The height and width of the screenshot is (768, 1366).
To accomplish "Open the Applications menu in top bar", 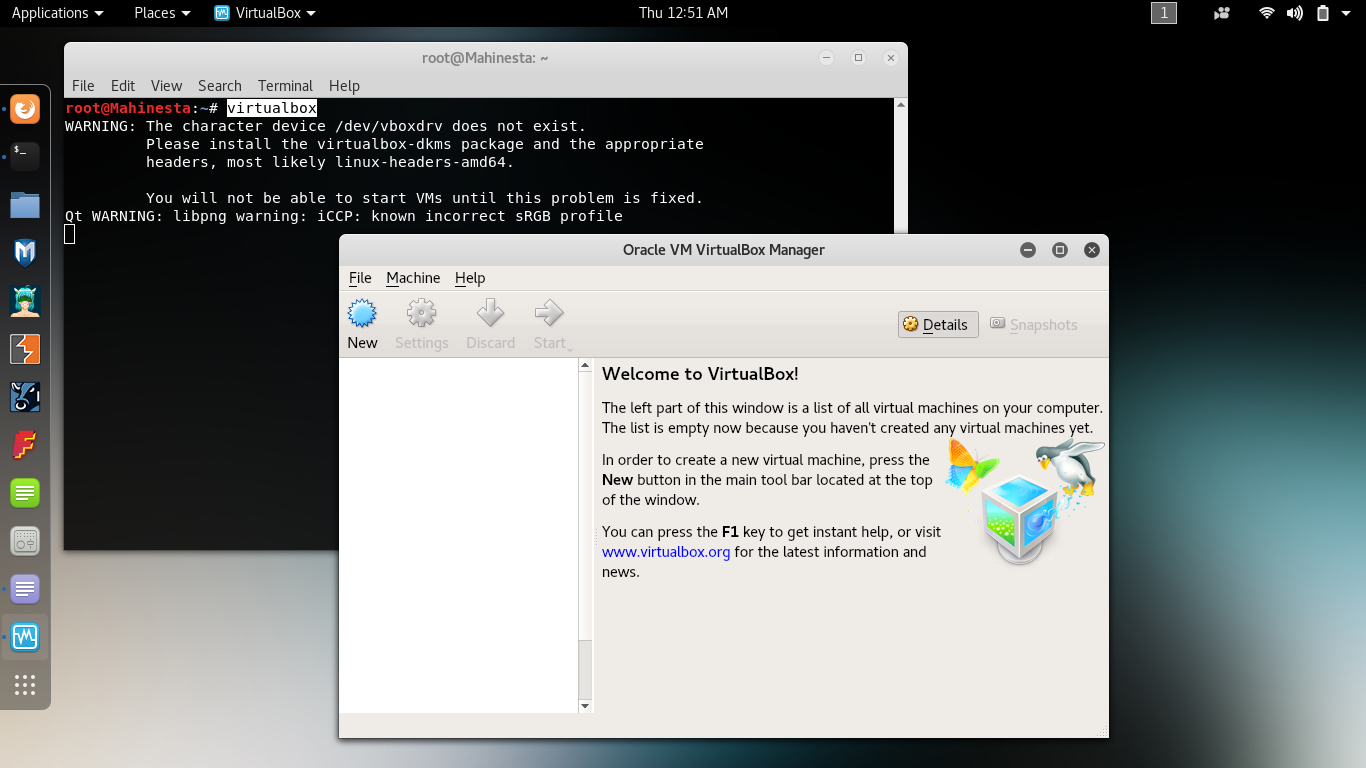I will click(x=57, y=13).
